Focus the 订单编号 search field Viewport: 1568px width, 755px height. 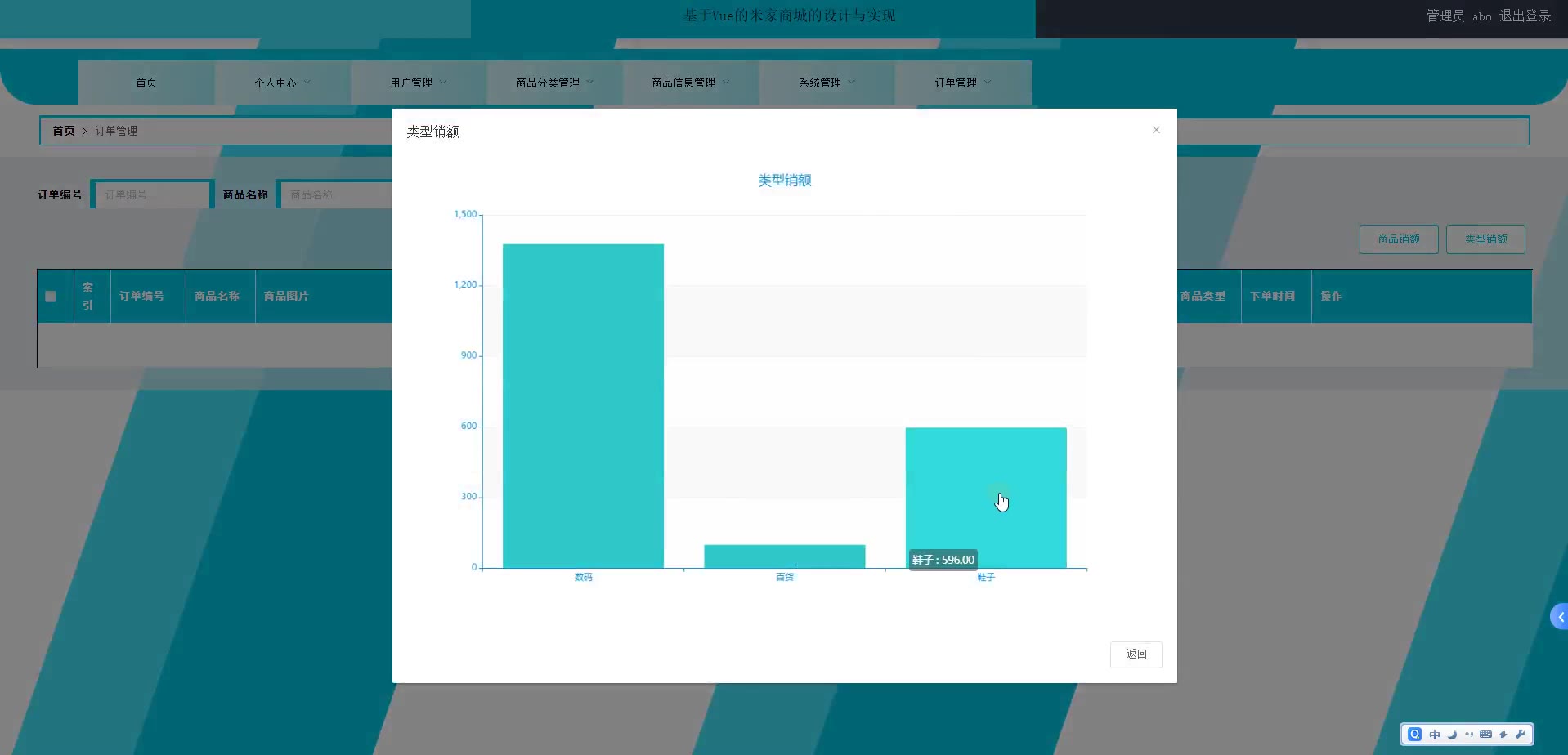[152, 194]
